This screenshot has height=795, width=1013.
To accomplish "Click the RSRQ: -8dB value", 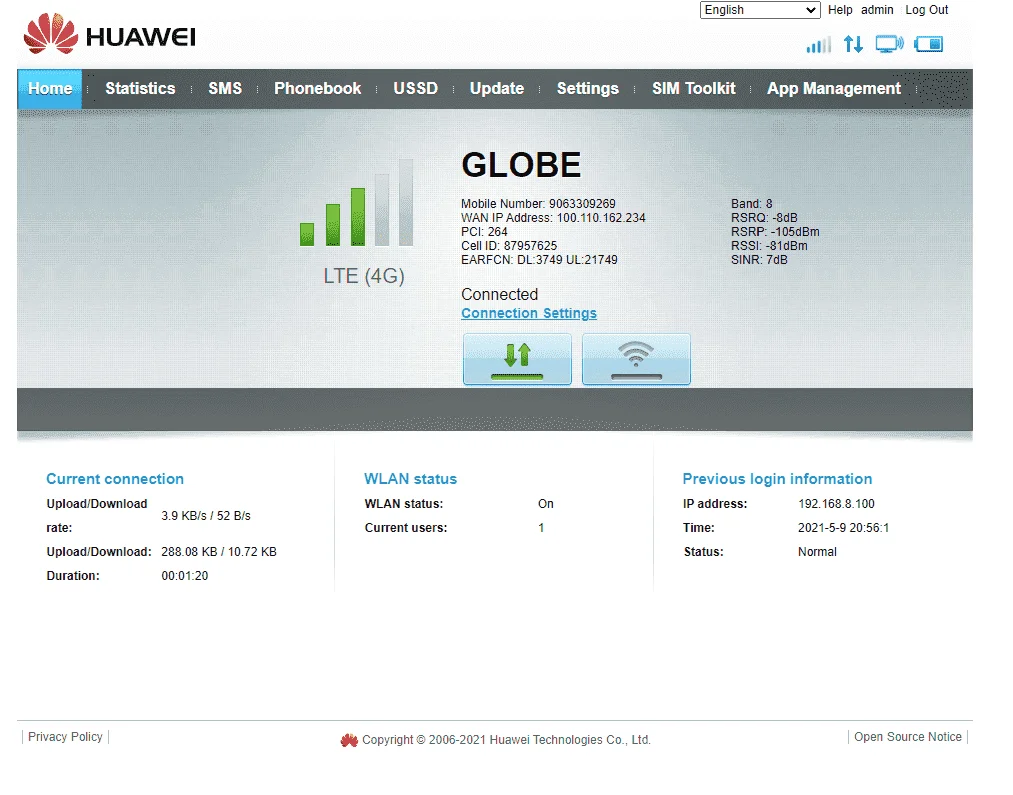I will click(x=764, y=218).
